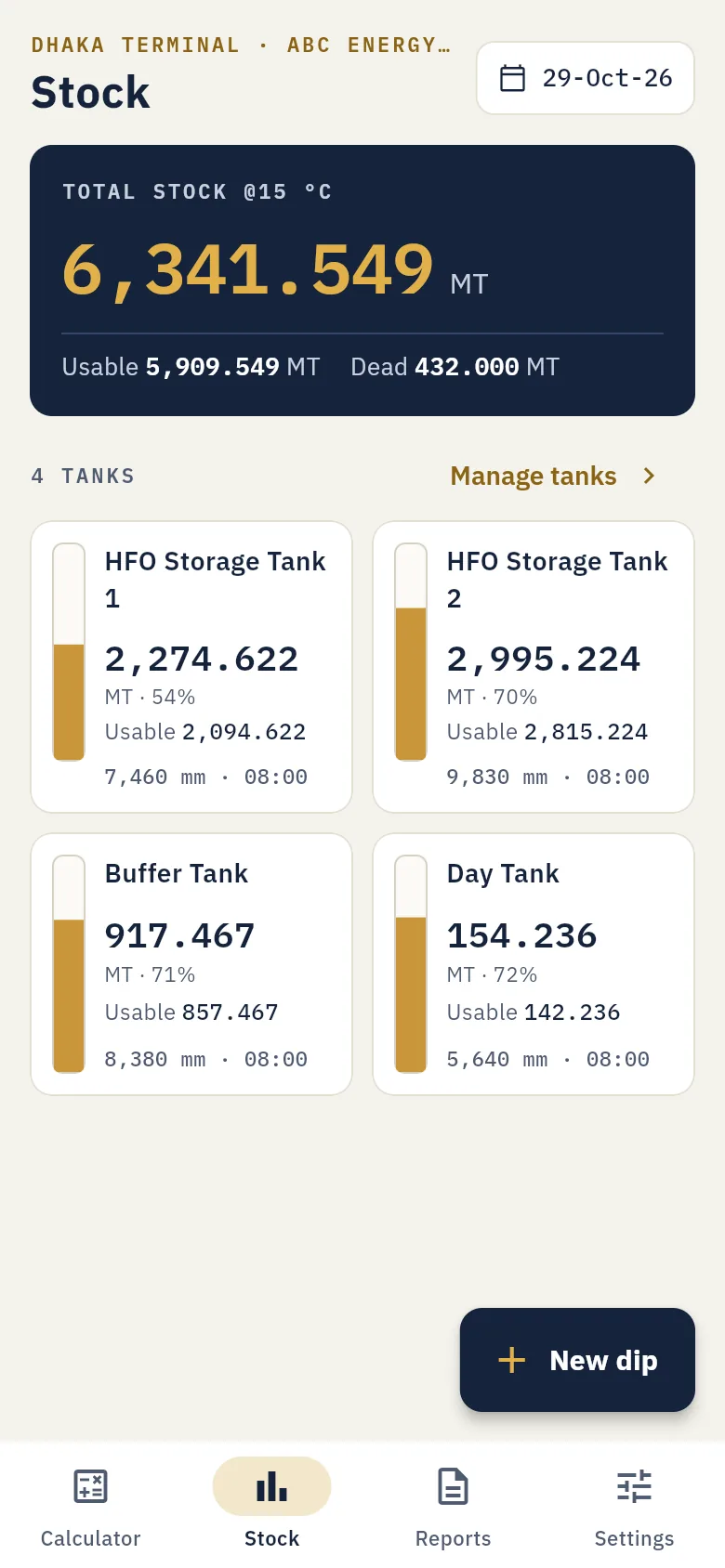Open the Settings sliders icon
The height and width of the screenshot is (1568, 725).
pos(634,1486)
